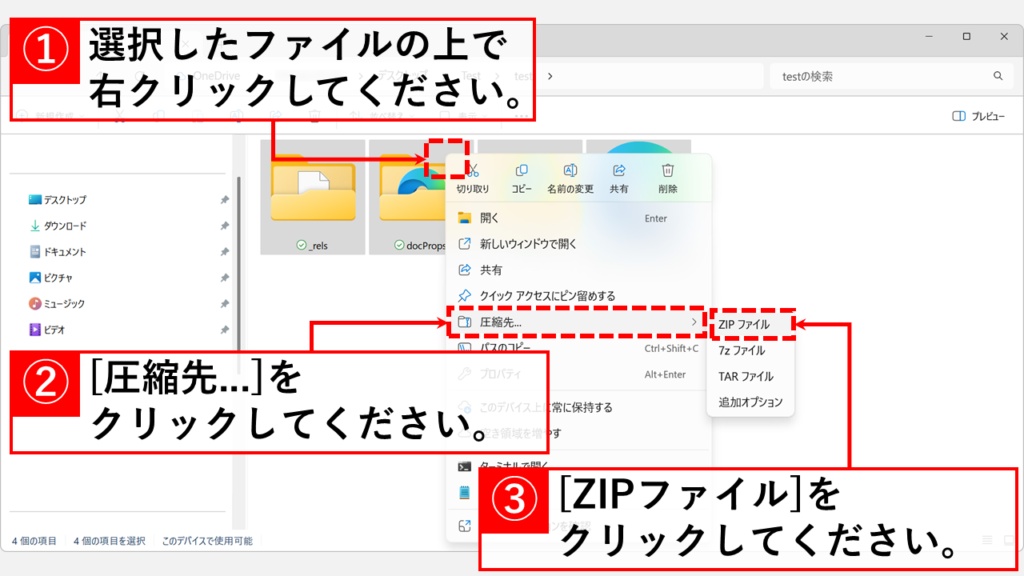This screenshot has width=1024, height=576.
Task: Choose クイック アクセスにピン留めする
Action: click(x=578, y=296)
